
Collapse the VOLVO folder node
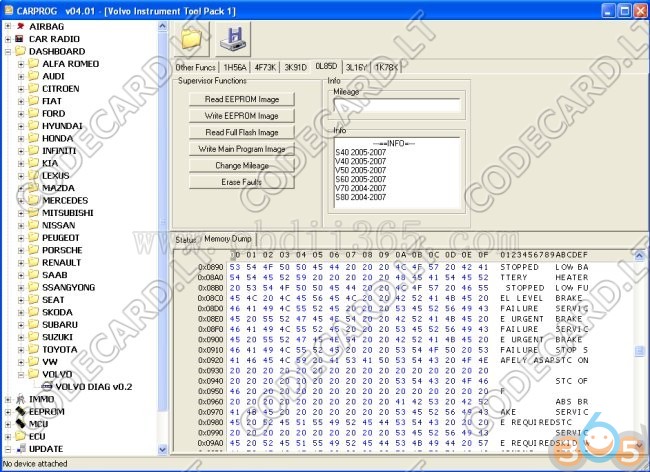21,374
